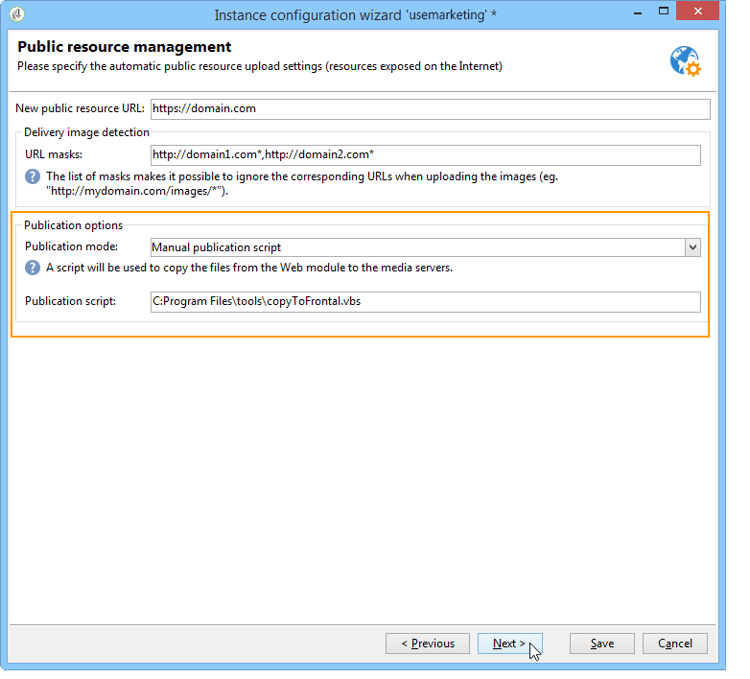Click the 'A script will be used' description
Image resolution: width=750 pixels, height=679 pixels.
click(249, 268)
